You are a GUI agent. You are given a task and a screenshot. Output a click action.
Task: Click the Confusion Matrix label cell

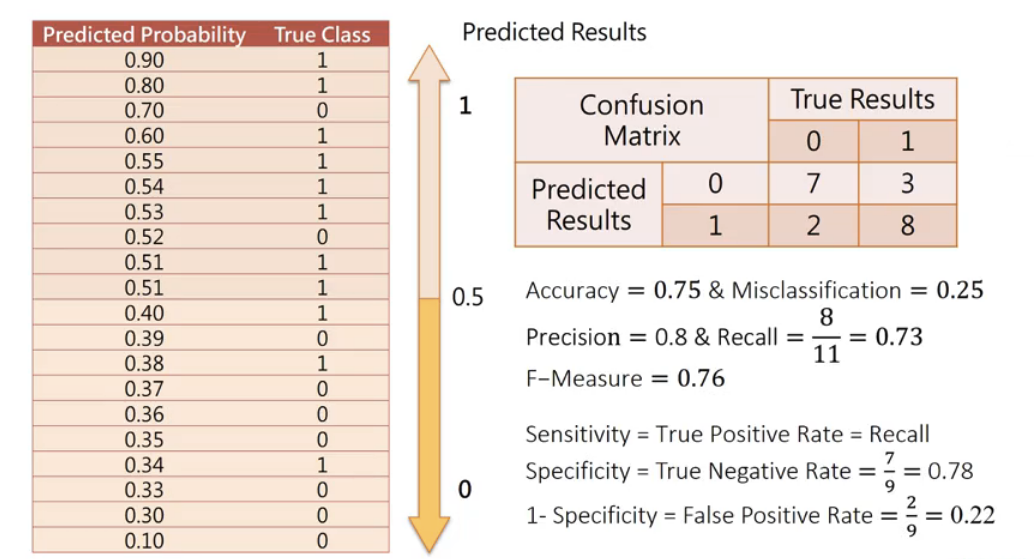coord(641,120)
